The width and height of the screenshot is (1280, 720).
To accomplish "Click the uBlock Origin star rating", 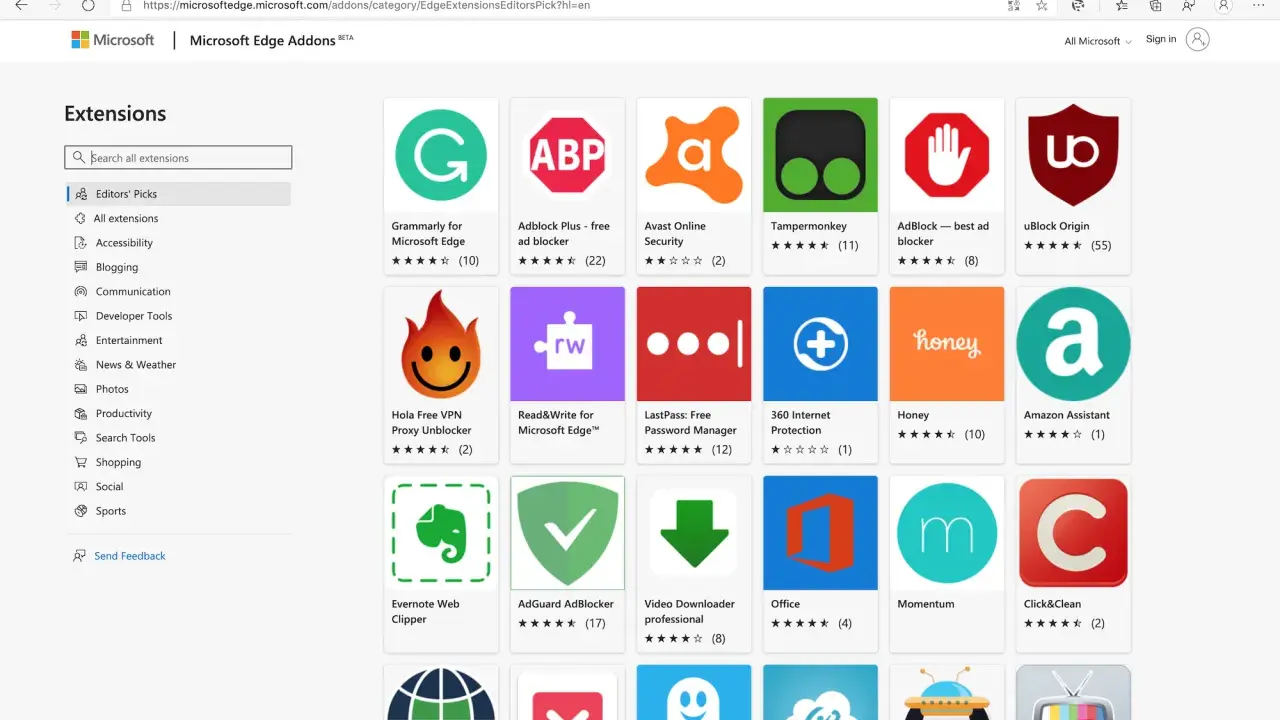I will pos(1053,245).
